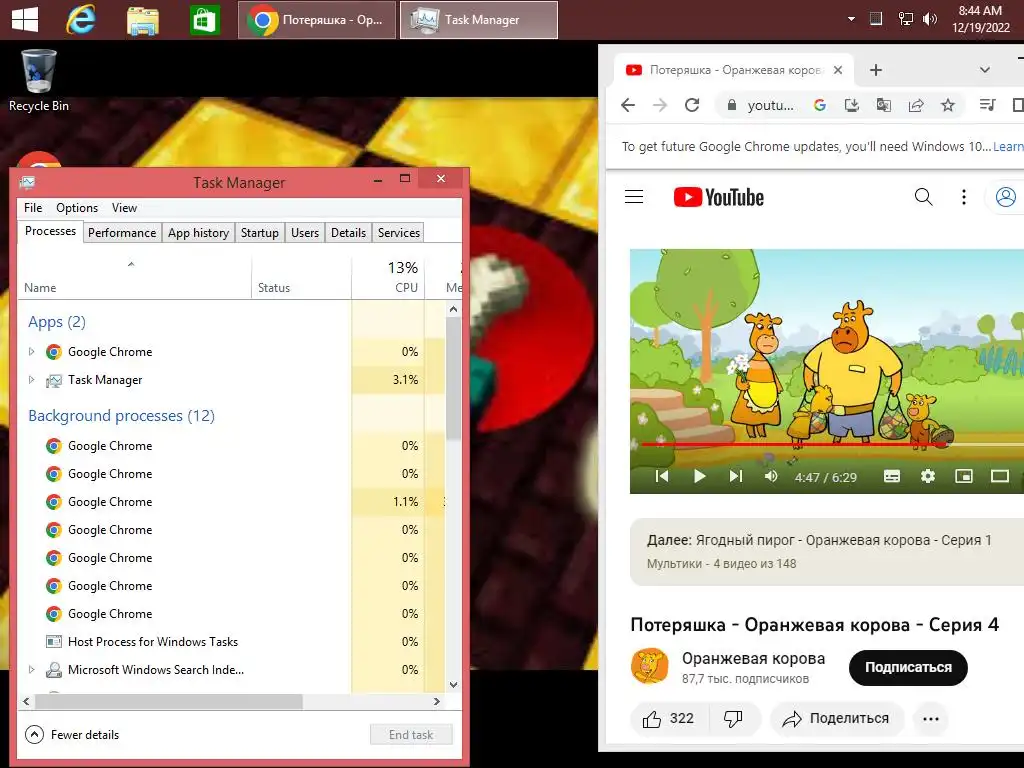Skip to next video
The width and height of the screenshot is (1024, 768).
[x=736, y=476]
